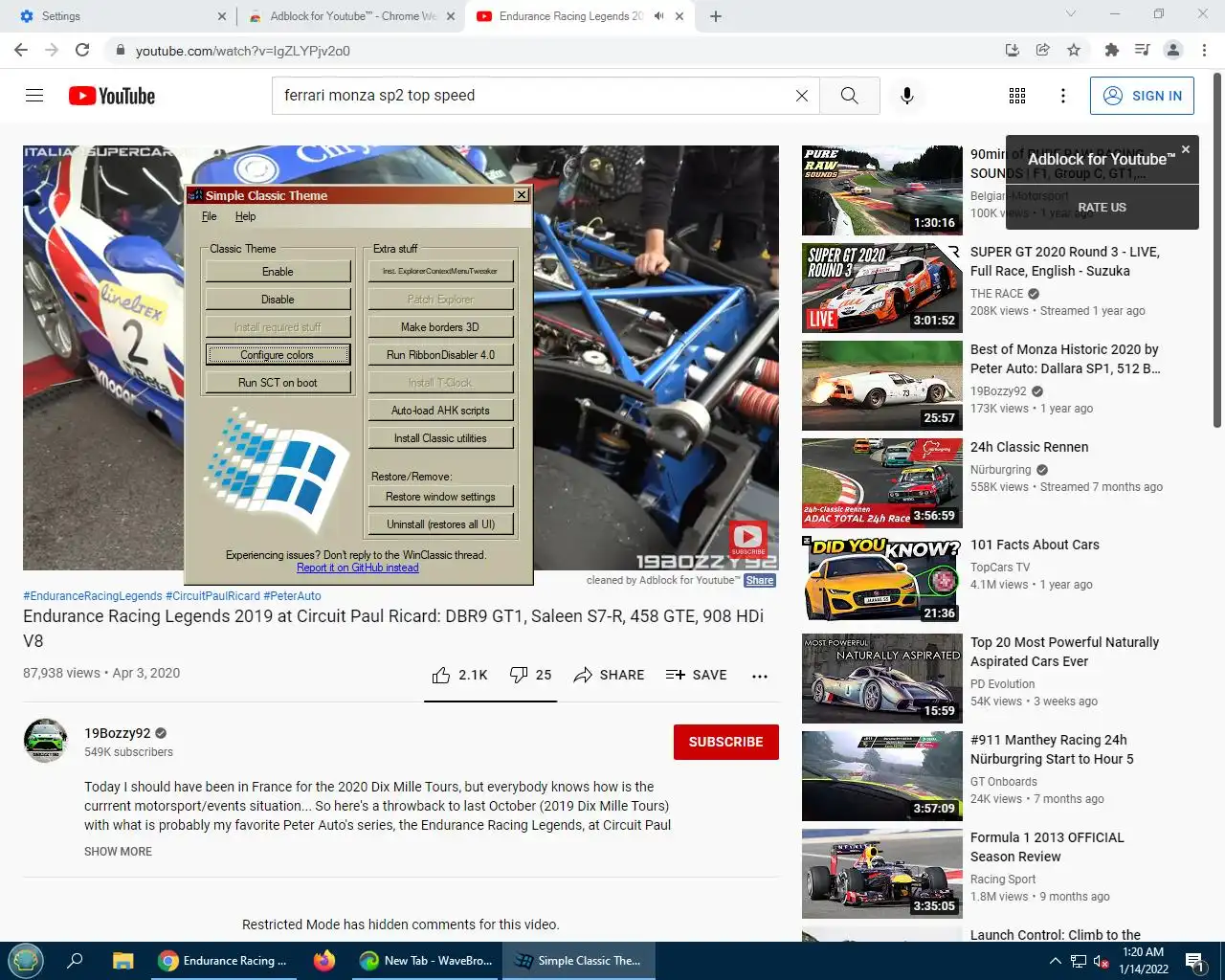This screenshot has height=980, width=1225.
Task: Reload the YouTube page
Action: pos(83,51)
